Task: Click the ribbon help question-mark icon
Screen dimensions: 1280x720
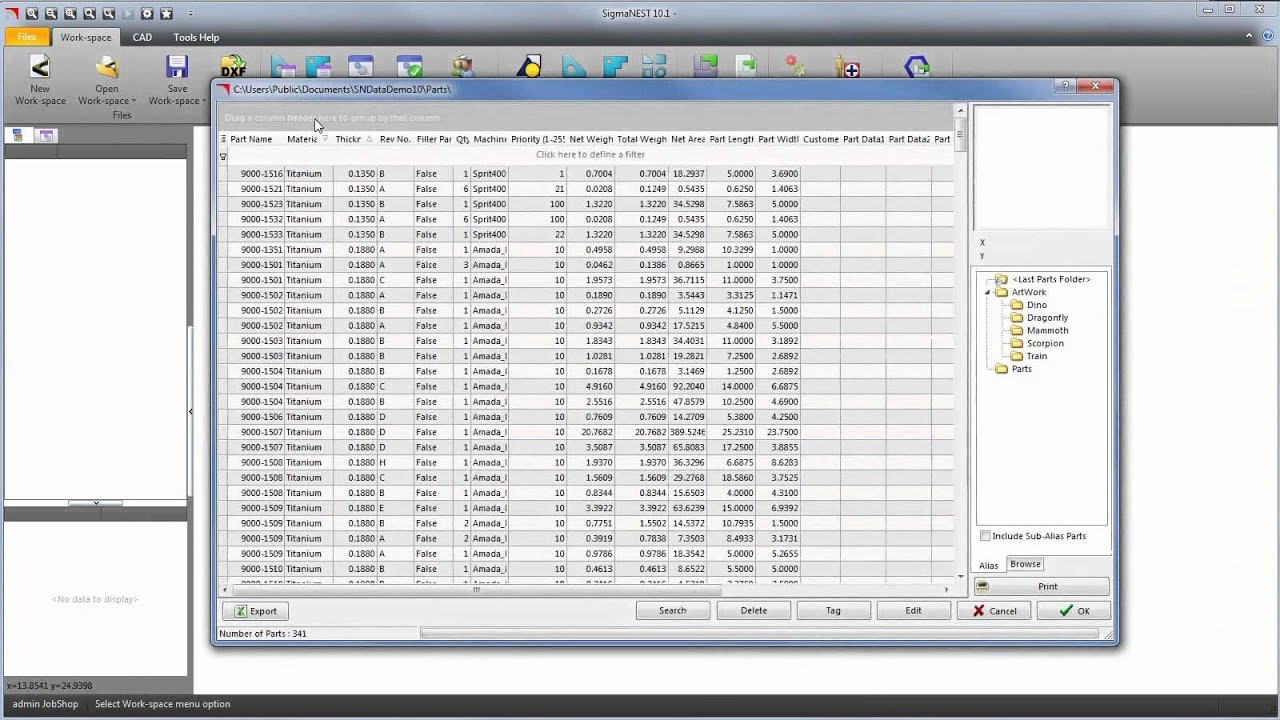Action: pyautogui.click(x=1266, y=37)
